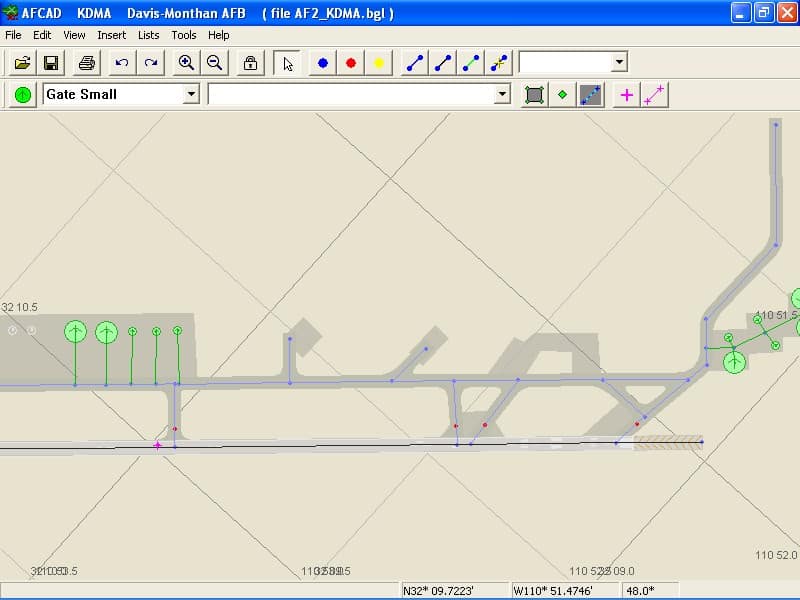
Task: Zoom out with the magnifier minus
Action: (214, 63)
